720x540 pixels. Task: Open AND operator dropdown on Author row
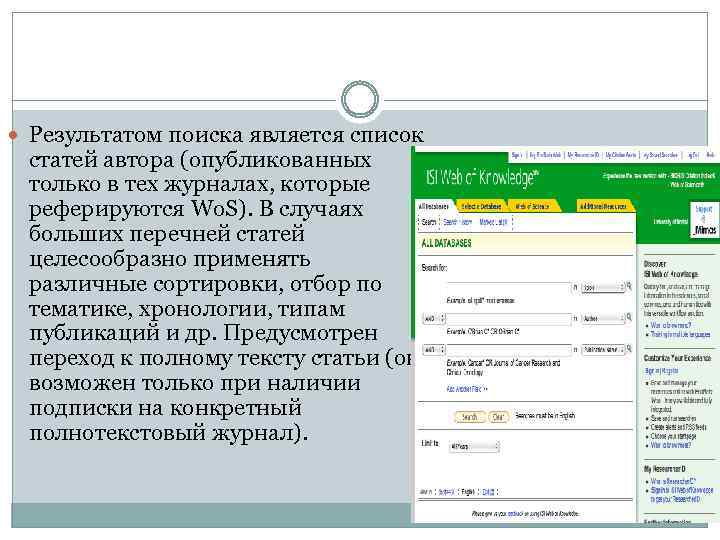[x=433, y=318]
